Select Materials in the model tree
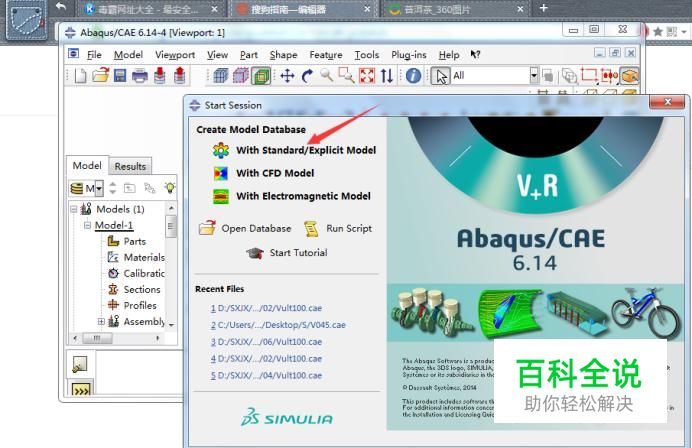The image size is (692, 448). pyautogui.click(x=144, y=257)
